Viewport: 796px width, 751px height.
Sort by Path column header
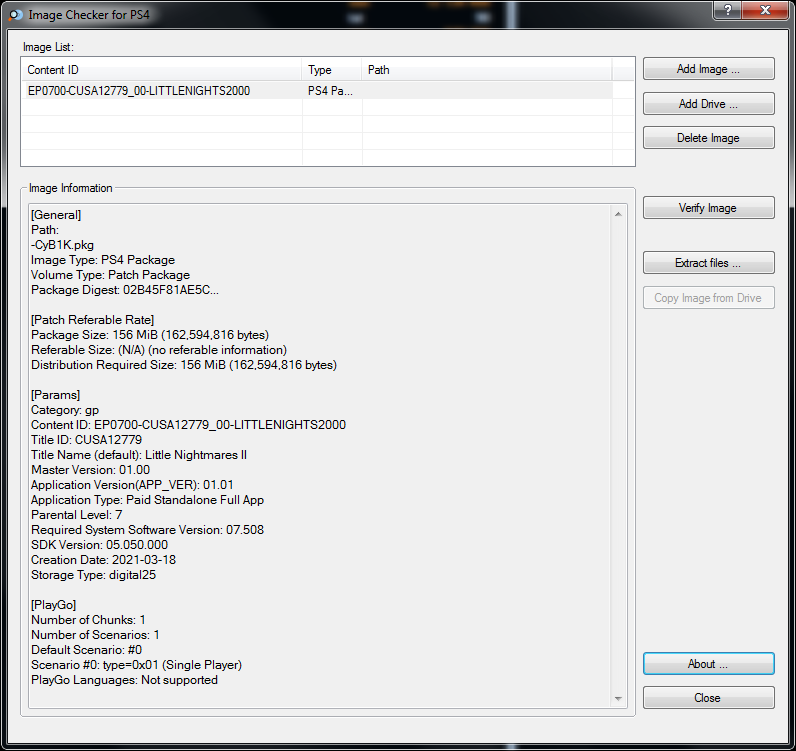pyautogui.click(x=486, y=70)
